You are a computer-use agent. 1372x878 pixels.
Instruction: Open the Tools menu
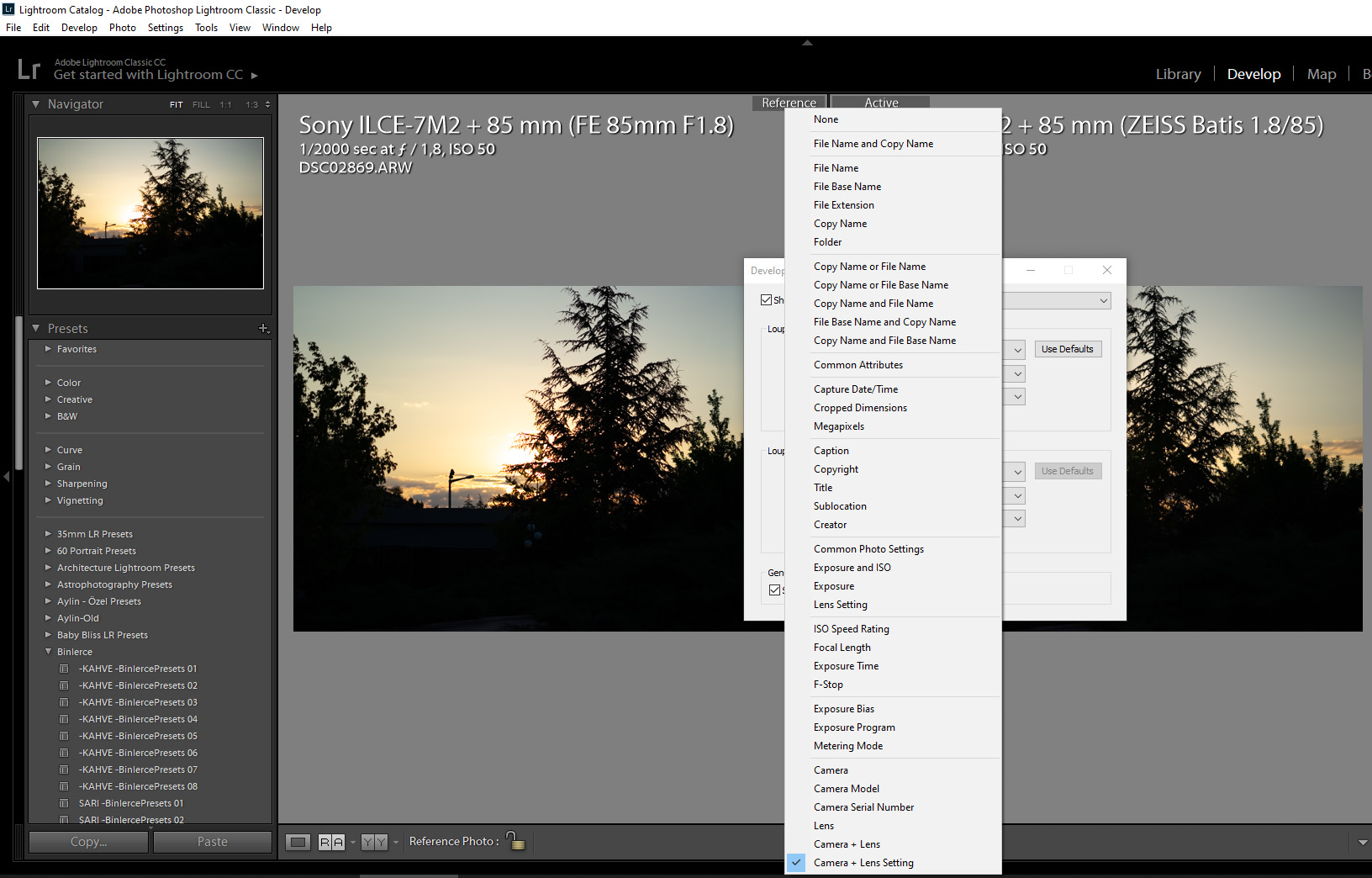coord(206,28)
